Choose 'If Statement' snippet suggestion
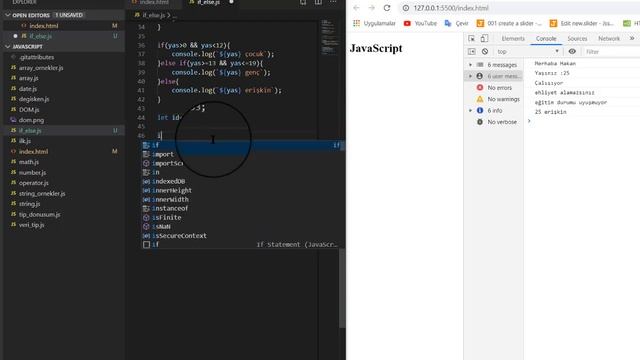Viewport: 640px width, 360px height. pyautogui.click(x=243, y=244)
